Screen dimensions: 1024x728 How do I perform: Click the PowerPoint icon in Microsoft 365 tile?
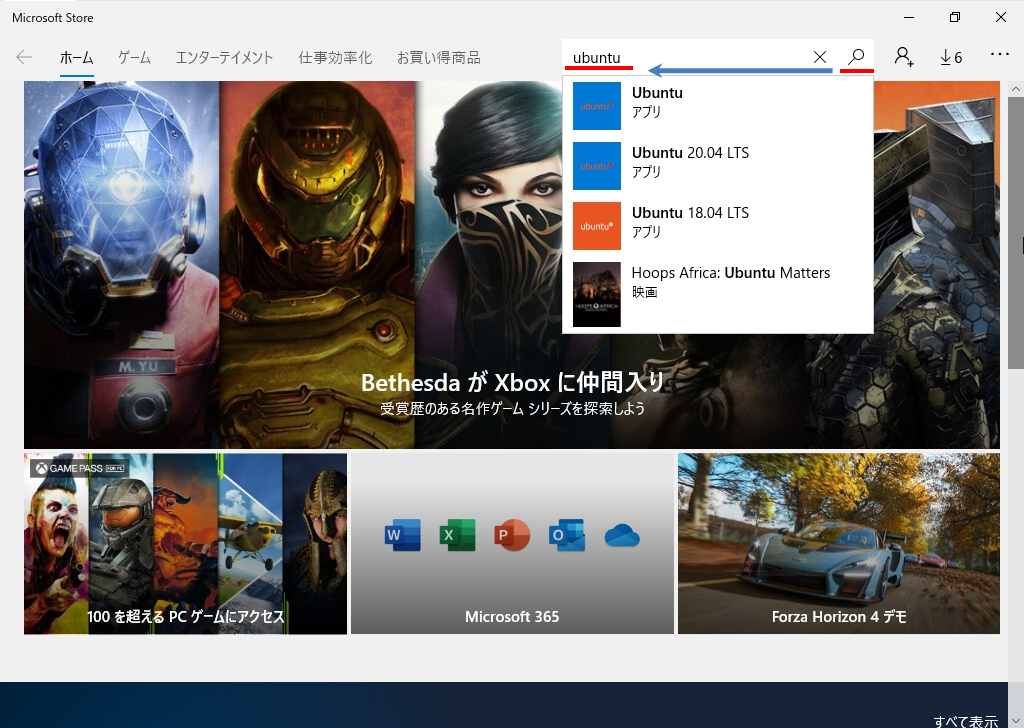(x=512, y=535)
